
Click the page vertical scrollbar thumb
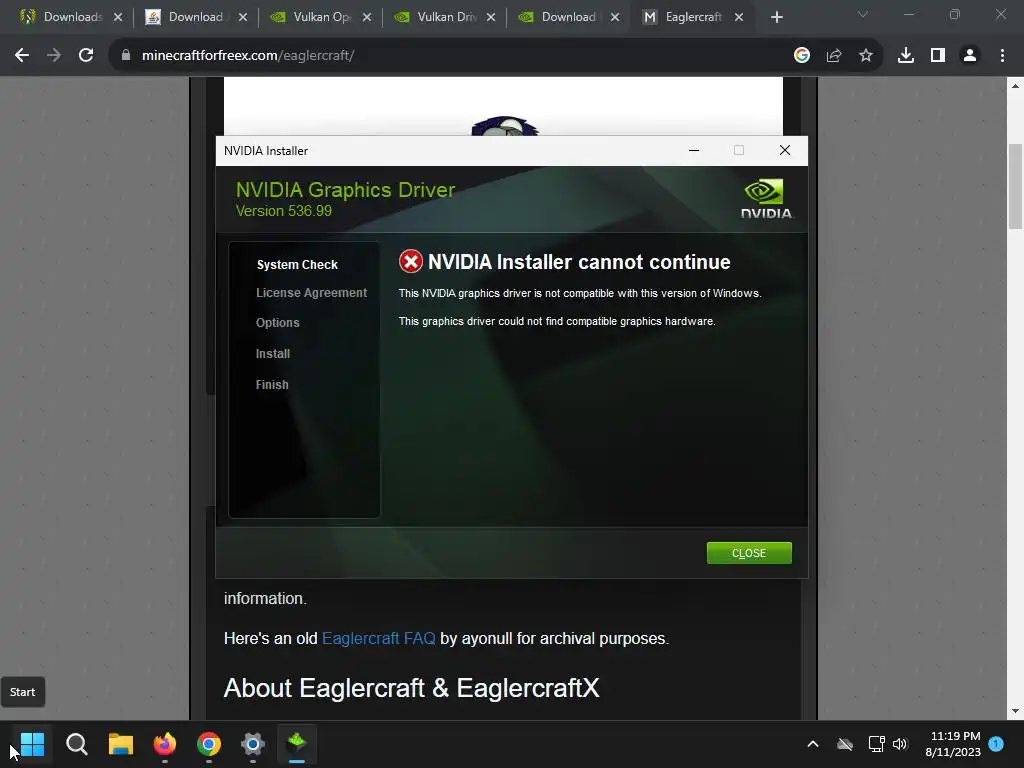[x=1015, y=186]
